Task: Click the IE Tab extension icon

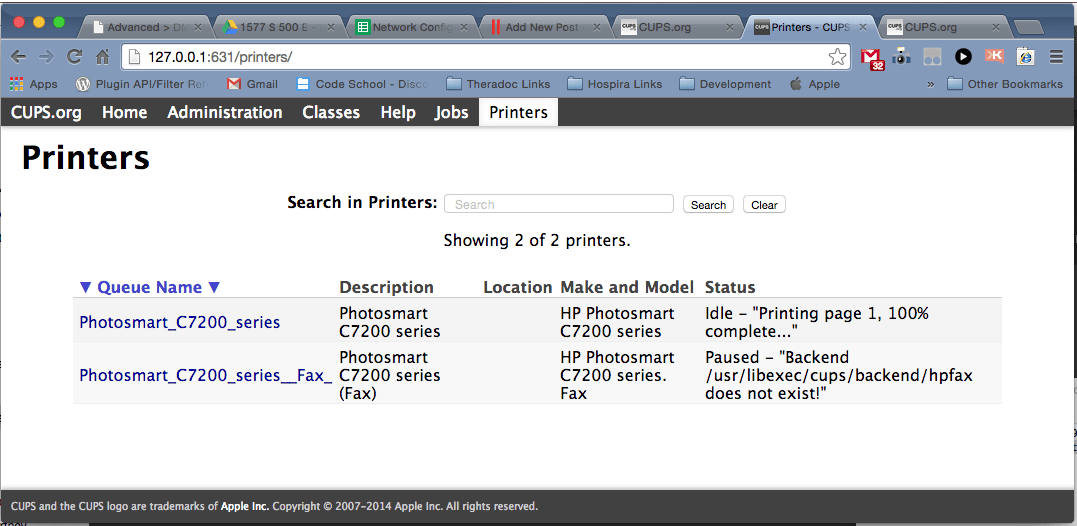Action: pyautogui.click(x=1025, y=57)
